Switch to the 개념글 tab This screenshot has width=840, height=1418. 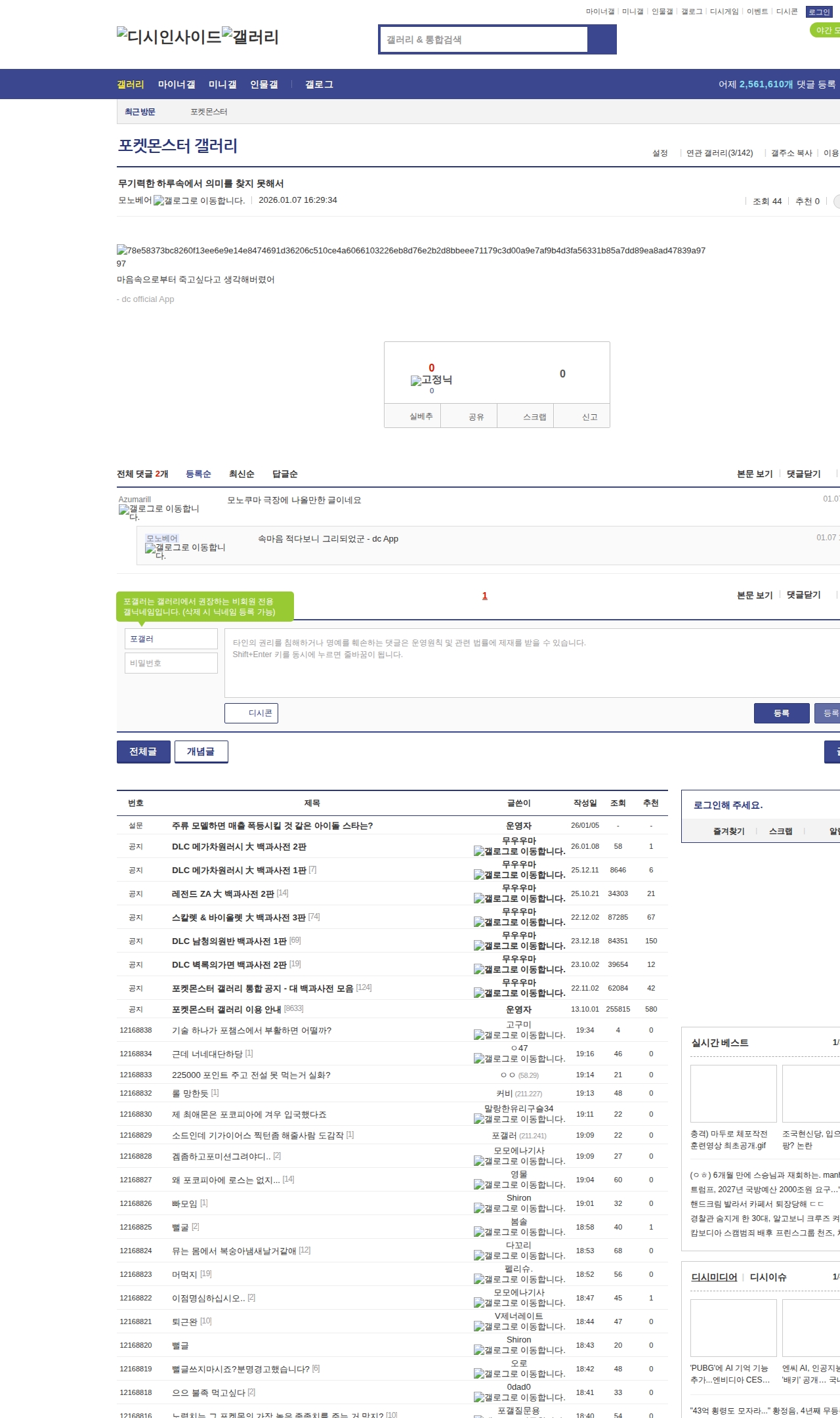point(201,752)
